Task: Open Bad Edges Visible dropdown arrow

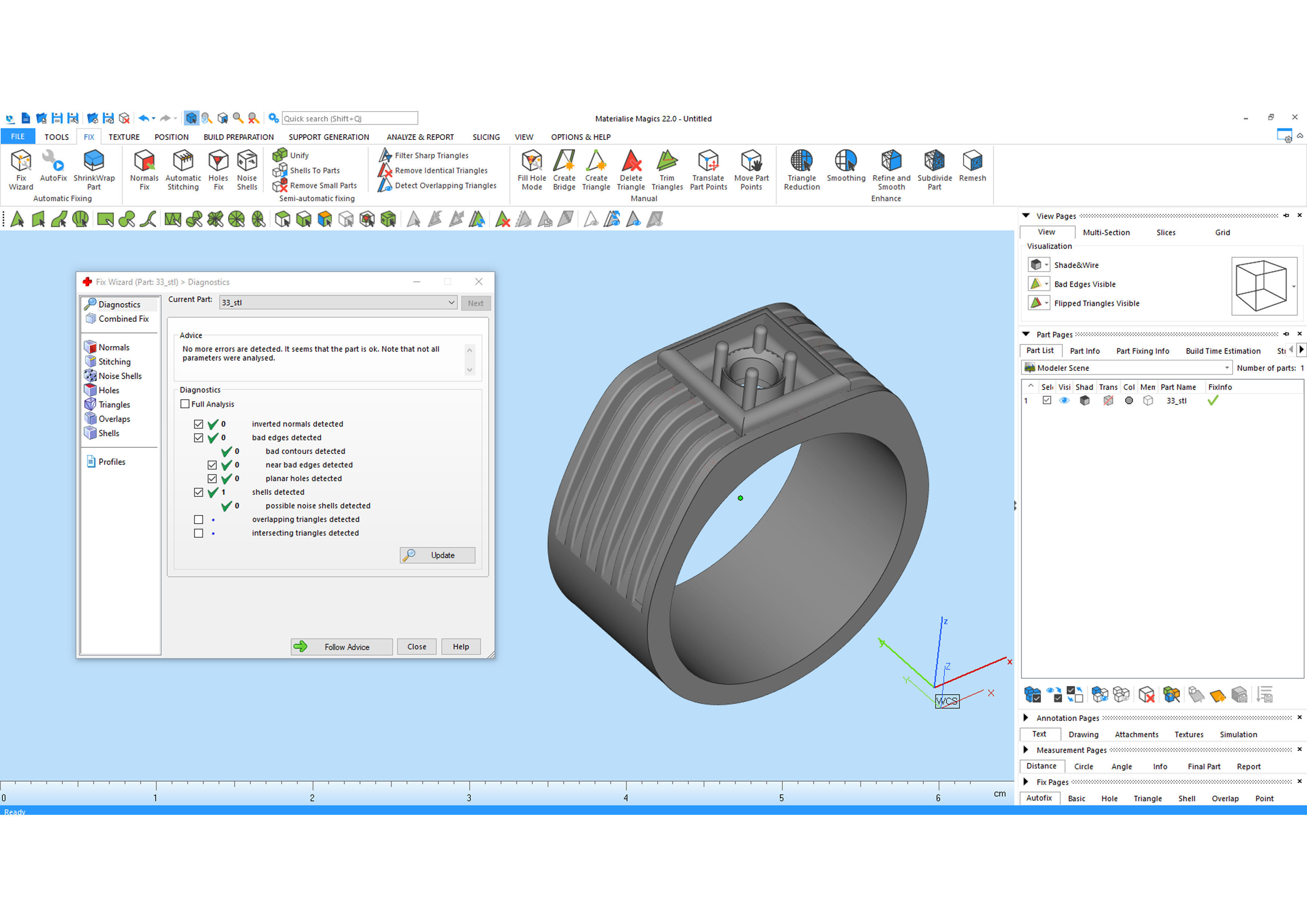Action: [1046, 284]
